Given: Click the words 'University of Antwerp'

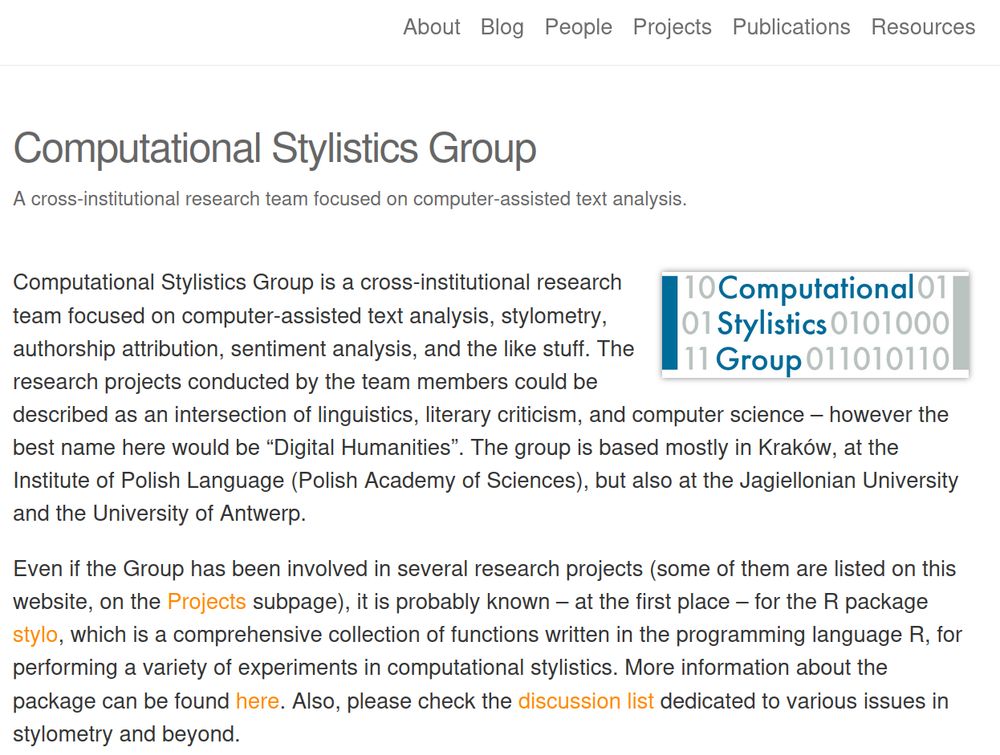Looking at the screenshot, I should click(197, 513).
